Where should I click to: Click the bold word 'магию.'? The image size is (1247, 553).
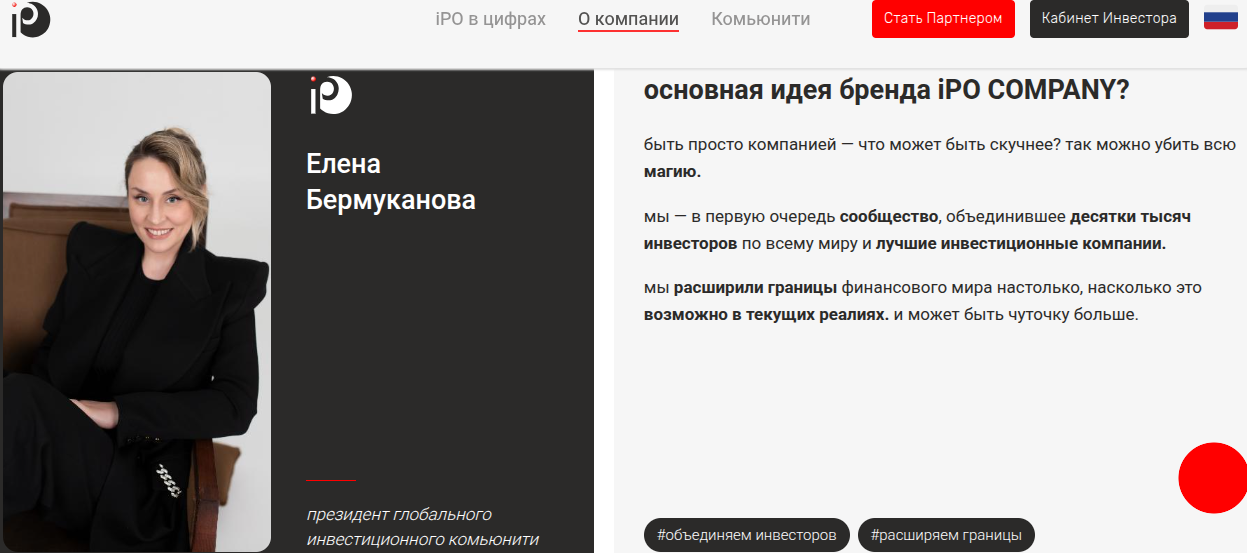click(x=672, y=172)
